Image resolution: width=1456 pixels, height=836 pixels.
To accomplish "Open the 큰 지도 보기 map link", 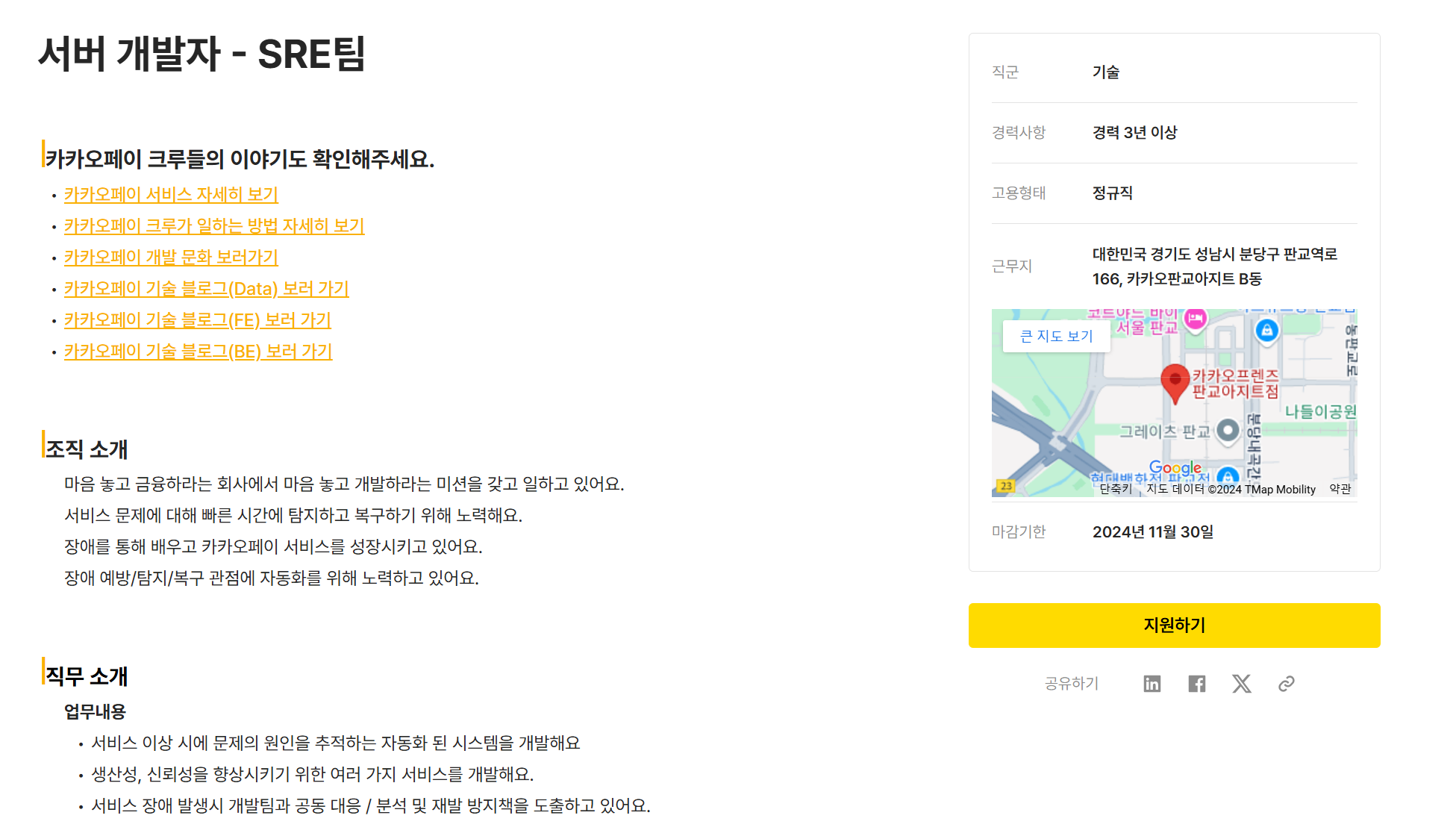I will point(1056,337).
